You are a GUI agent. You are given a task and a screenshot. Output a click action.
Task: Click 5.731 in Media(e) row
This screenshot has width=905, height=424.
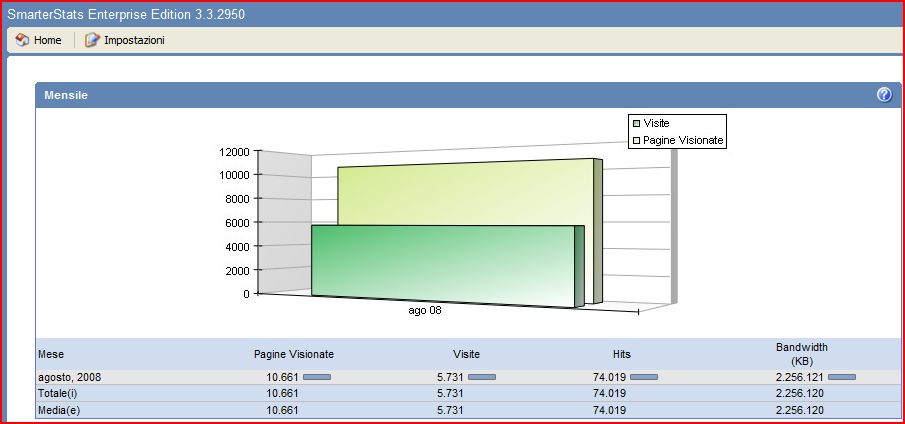(x=450, y=411)
